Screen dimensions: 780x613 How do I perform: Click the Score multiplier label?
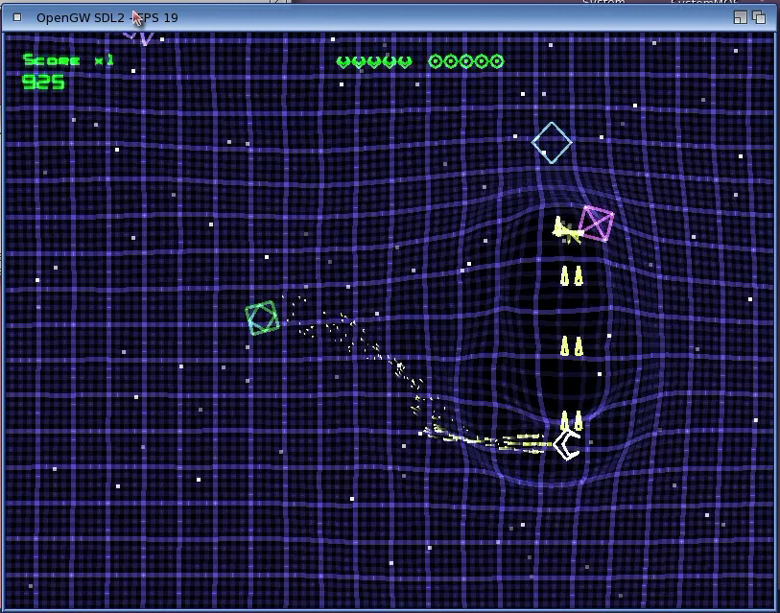point(68,61)
